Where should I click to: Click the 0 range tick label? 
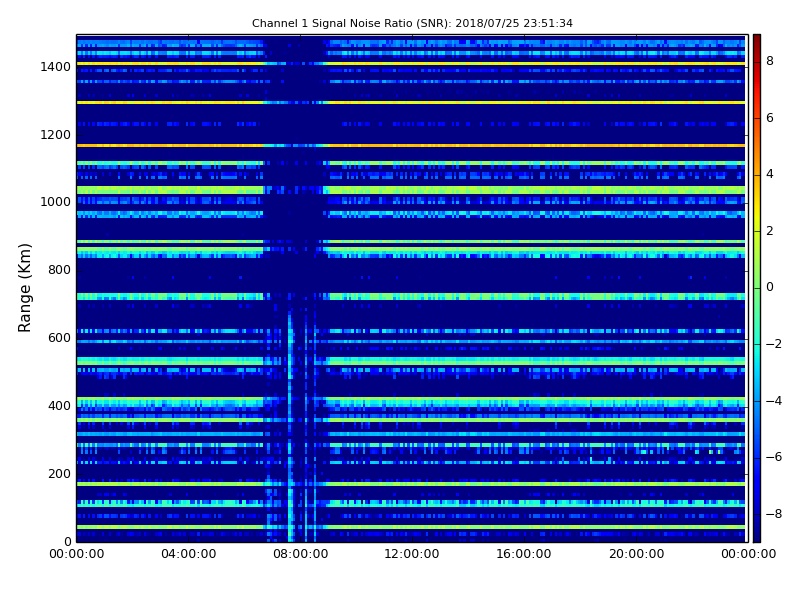pyautogui.click(x=67, y=541)
